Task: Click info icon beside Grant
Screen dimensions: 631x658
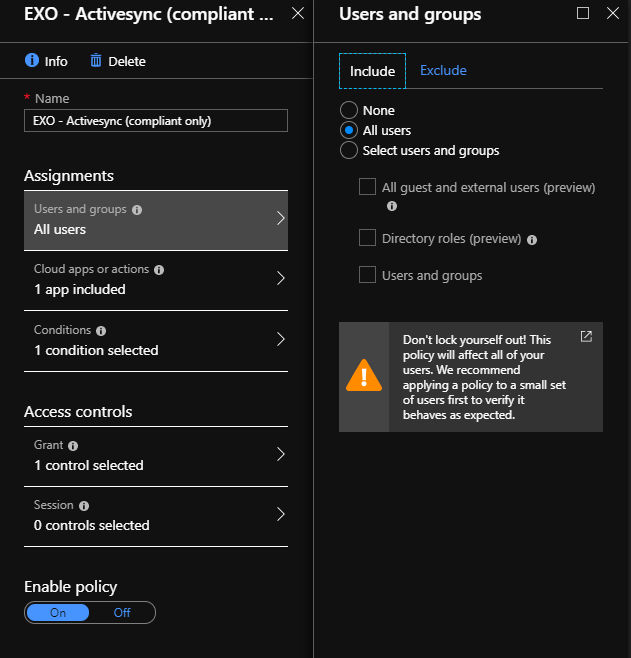Action: click(73, 445)
